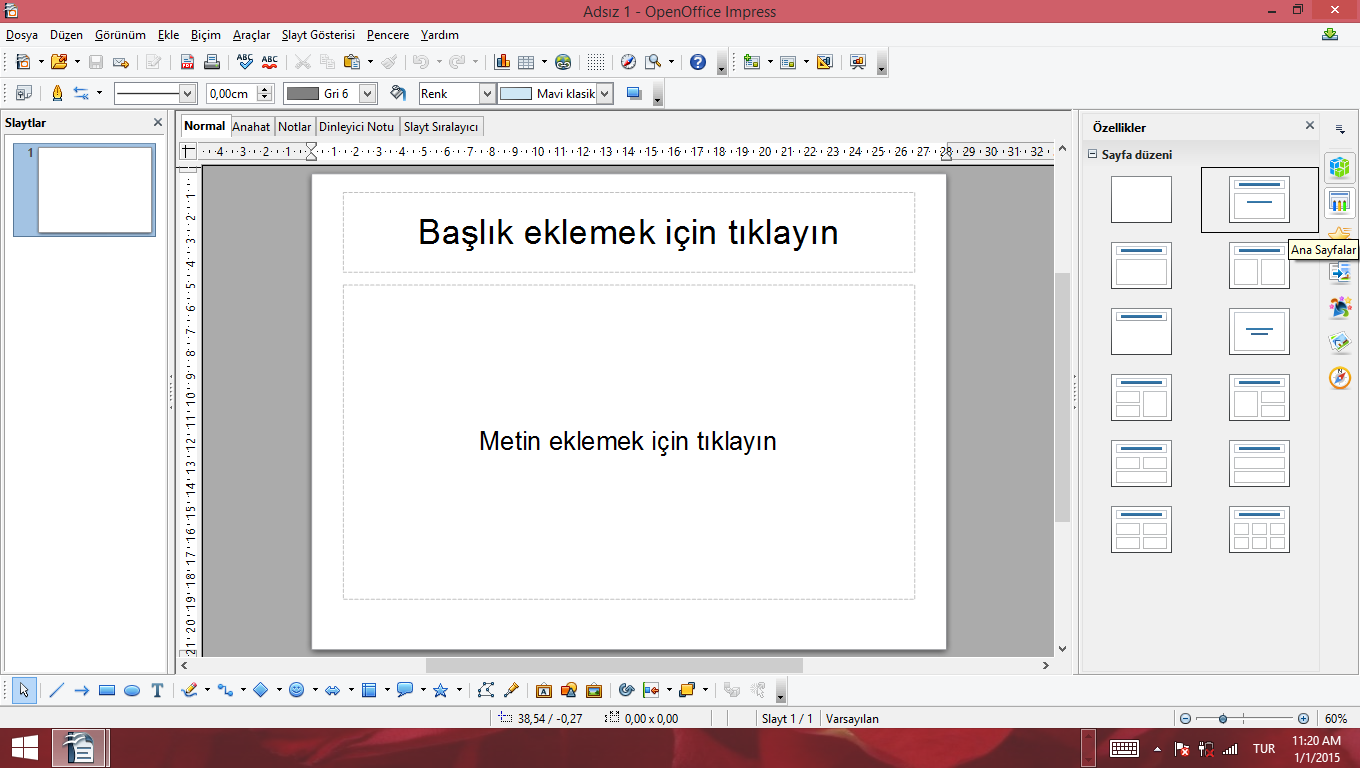Viewport: 1360px width, 768px height.
Task: Select the Text tool T icon
Action: (157, 690)
